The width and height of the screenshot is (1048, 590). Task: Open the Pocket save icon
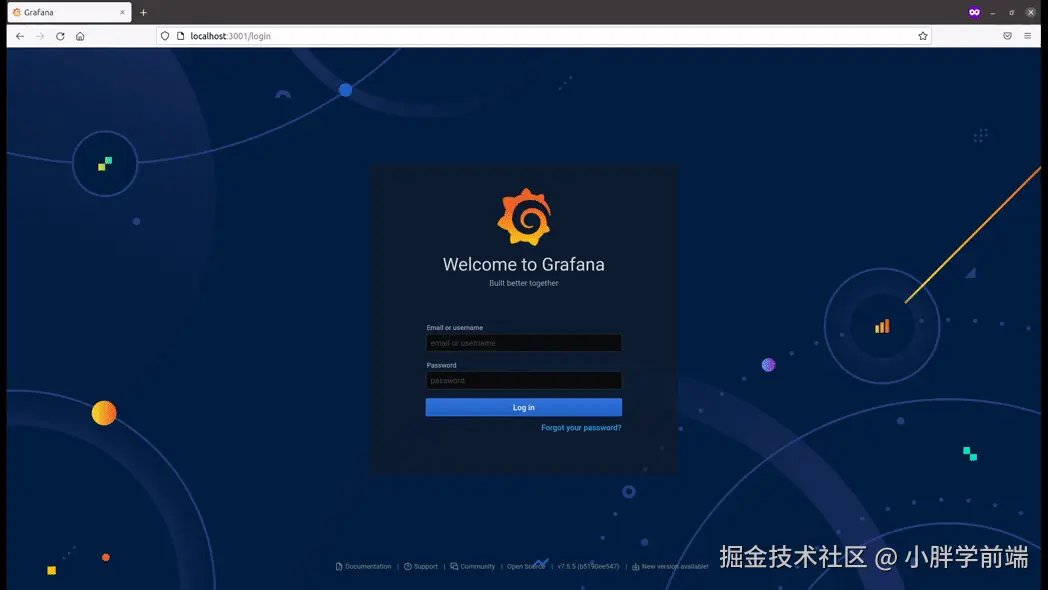point(1007,36)
